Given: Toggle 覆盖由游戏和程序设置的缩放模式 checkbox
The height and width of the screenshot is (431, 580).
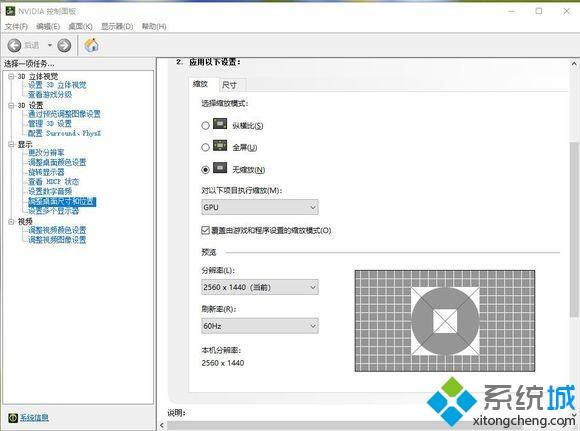Looking at the screenshot, I should (x=205, y=230).
